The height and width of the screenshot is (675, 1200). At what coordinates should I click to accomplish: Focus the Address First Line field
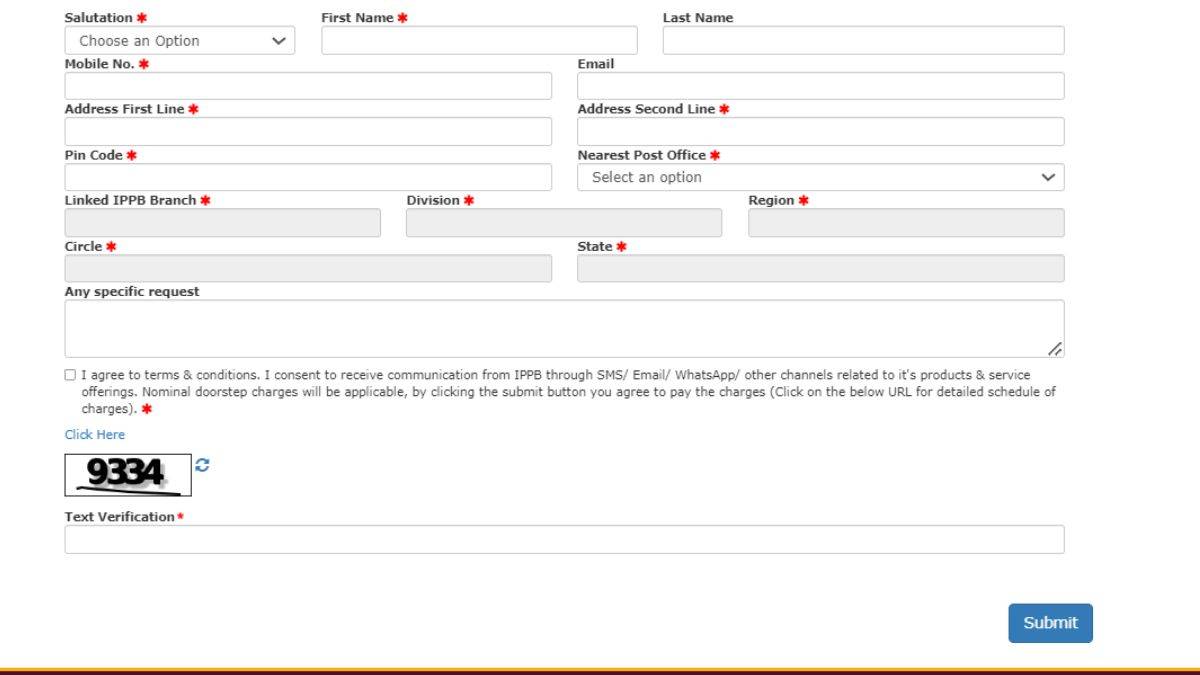click(x=308, y=132)
